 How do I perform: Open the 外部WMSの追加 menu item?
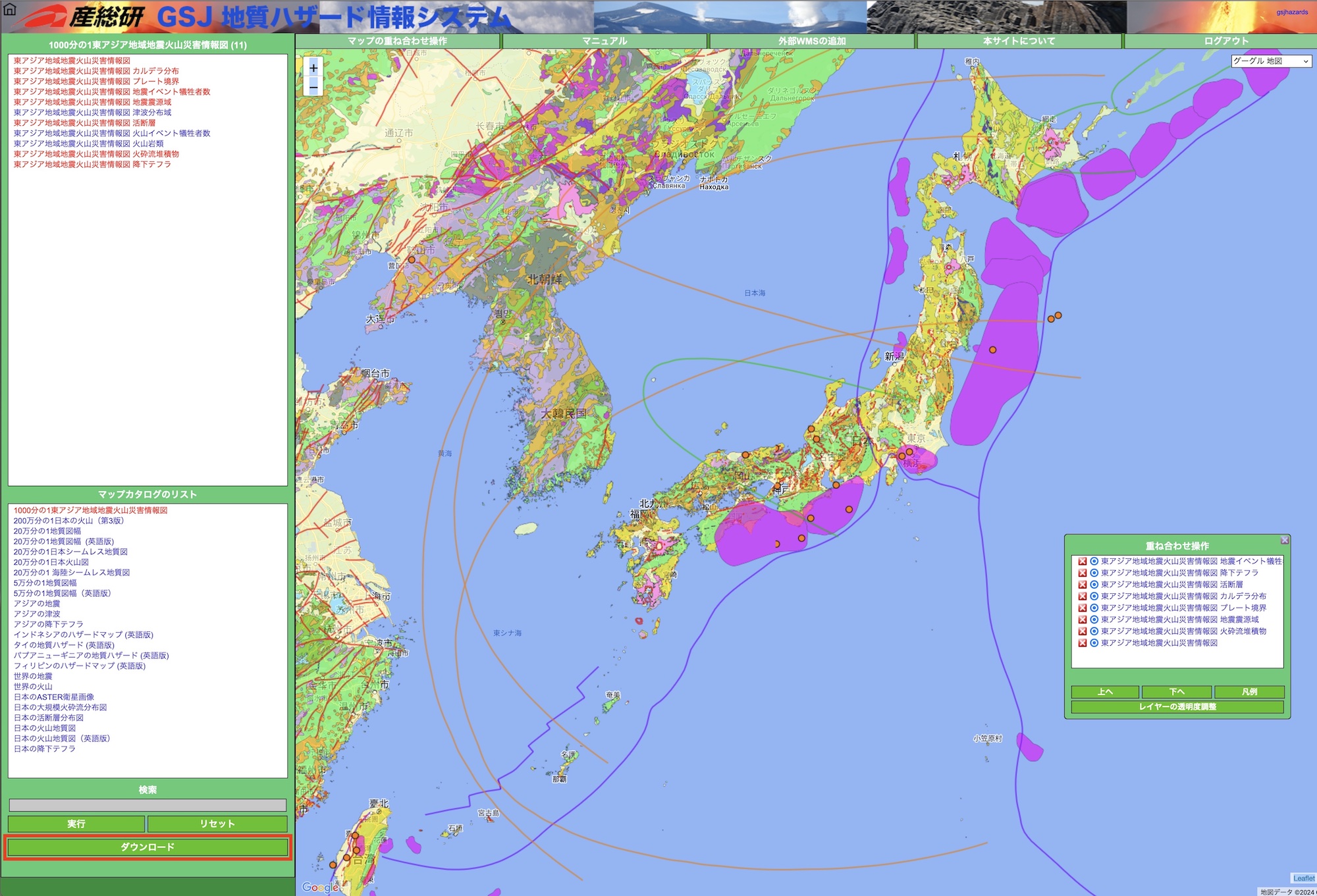click(x=812, y=41)
